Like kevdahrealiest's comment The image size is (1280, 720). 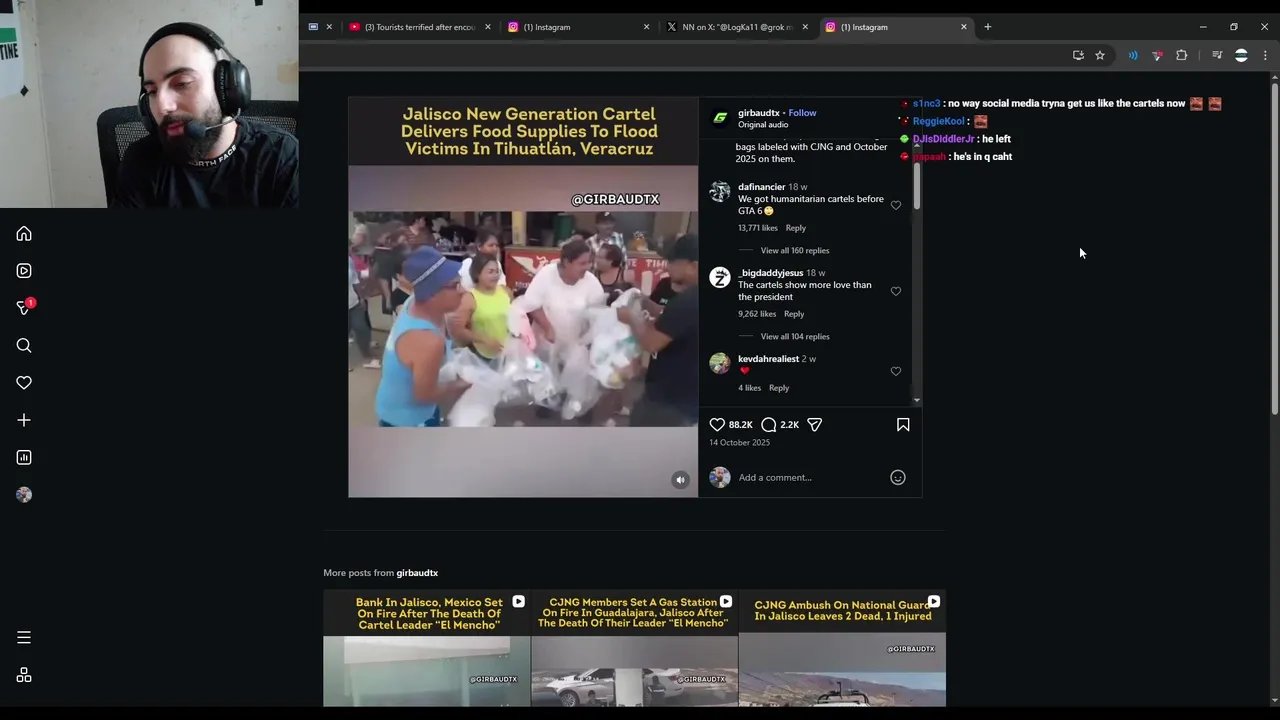click(x=896, y=371)
